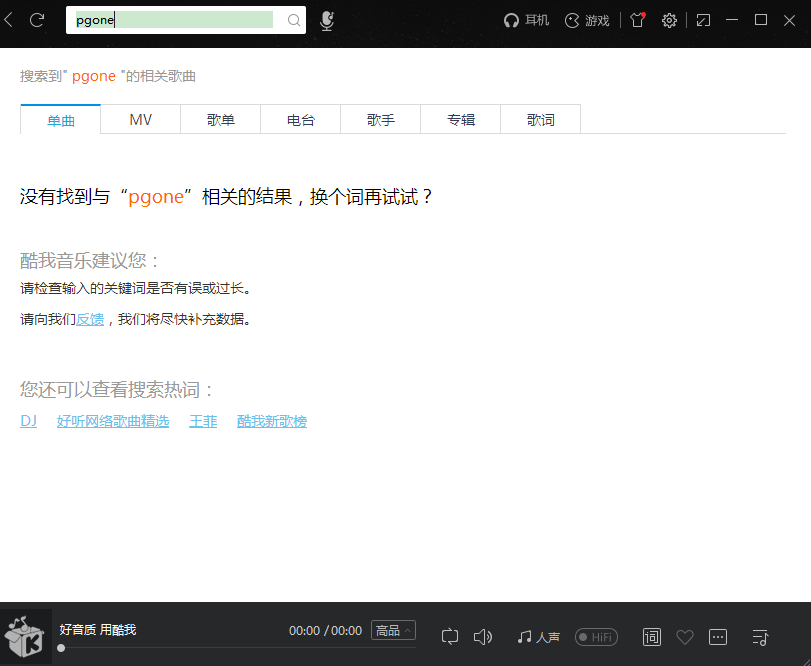
Task: Favorite the current song heart icon
Action: 685,637
